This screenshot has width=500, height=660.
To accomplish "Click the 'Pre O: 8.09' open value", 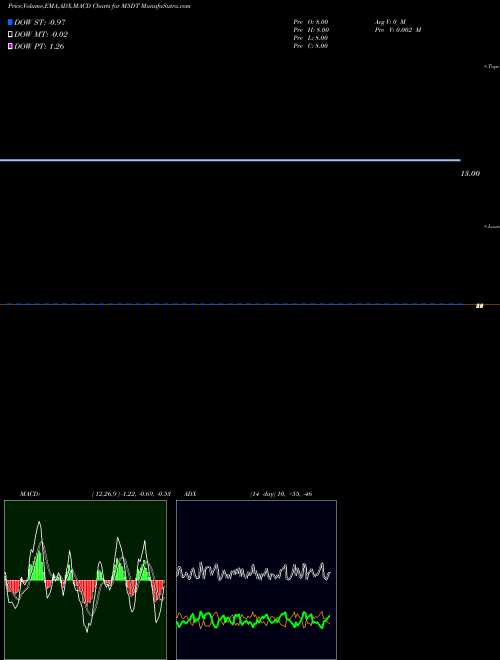I will [x=311, y=22].
